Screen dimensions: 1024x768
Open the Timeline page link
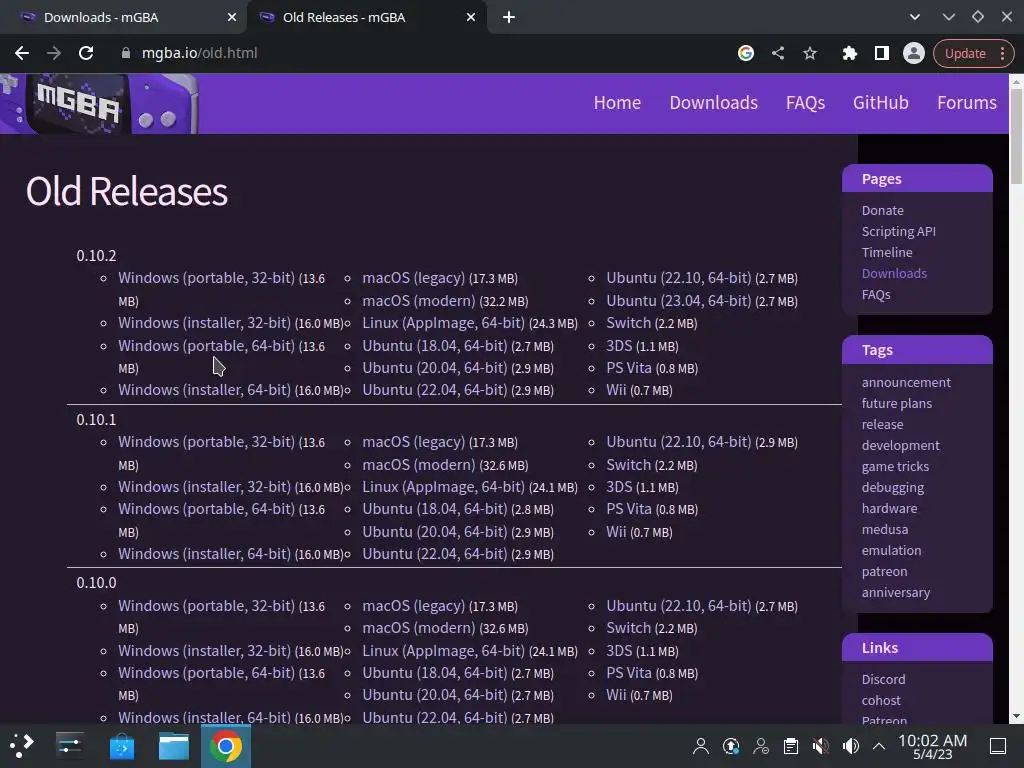point(886,252)
